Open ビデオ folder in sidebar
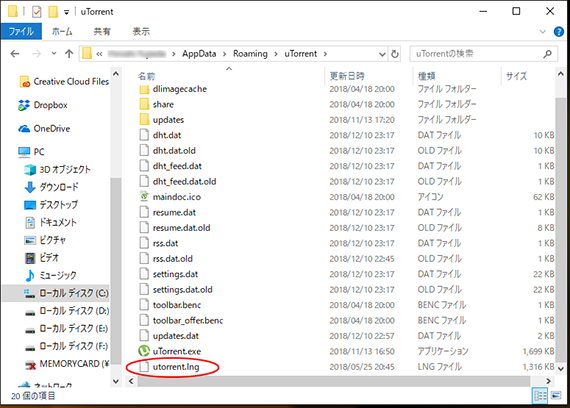570x408 pixels. click(x=41, y=258)
